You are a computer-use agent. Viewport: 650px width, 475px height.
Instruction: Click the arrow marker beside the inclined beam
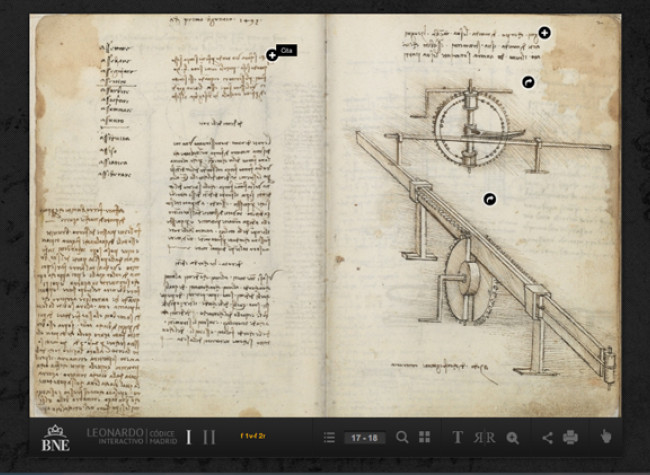point(490,199)
